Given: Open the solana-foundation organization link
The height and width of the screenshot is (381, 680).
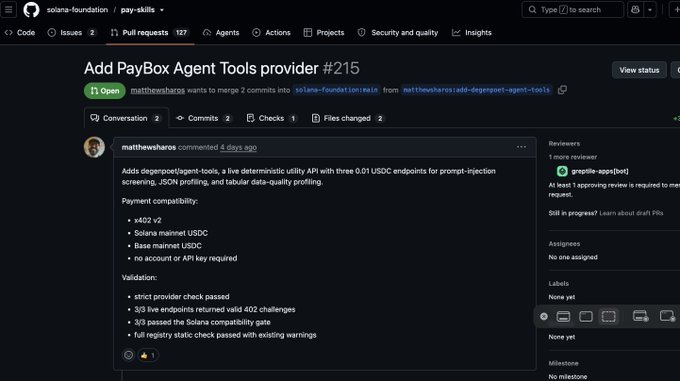Looking at the screenshot, I should click(x=77, y=10).
